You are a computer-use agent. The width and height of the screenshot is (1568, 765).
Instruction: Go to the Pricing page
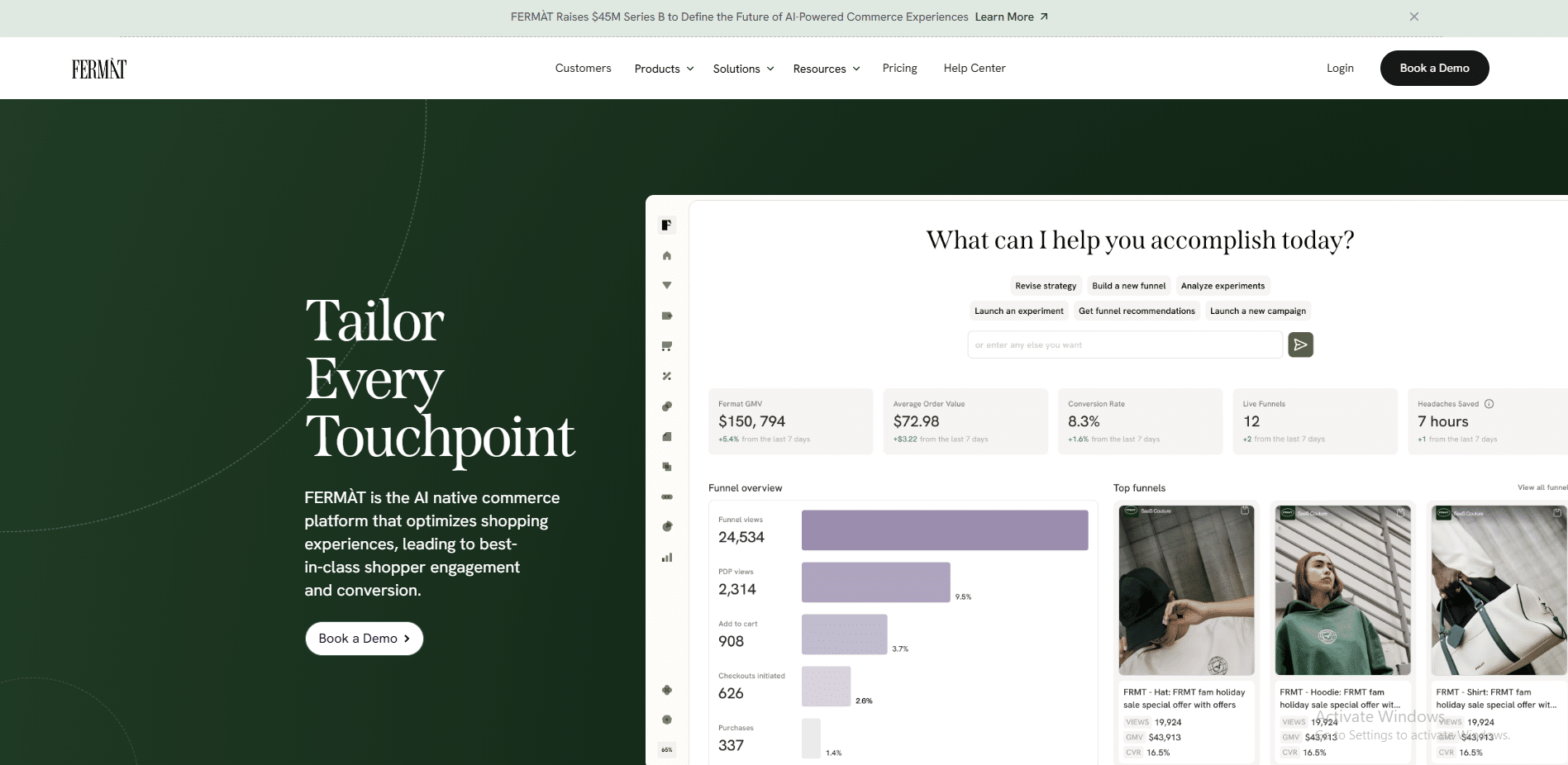pos(899,68)
